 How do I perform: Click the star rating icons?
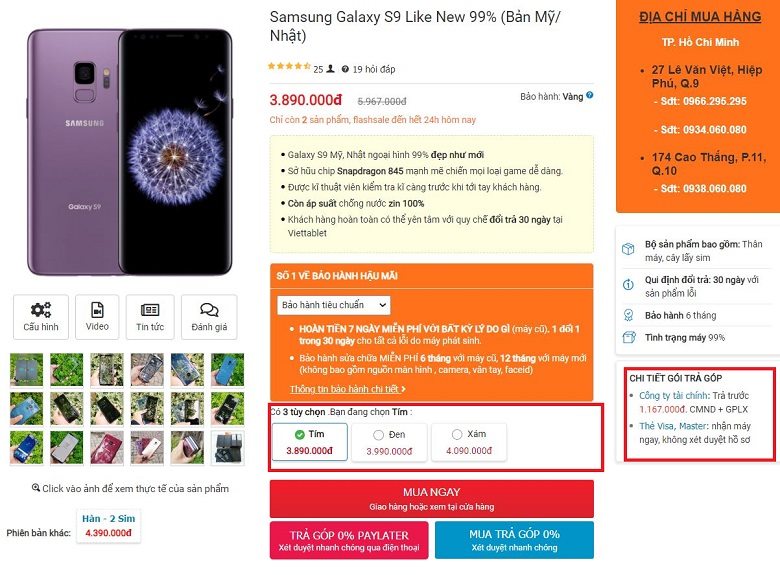pyautogui.click(x=289, y=66)
